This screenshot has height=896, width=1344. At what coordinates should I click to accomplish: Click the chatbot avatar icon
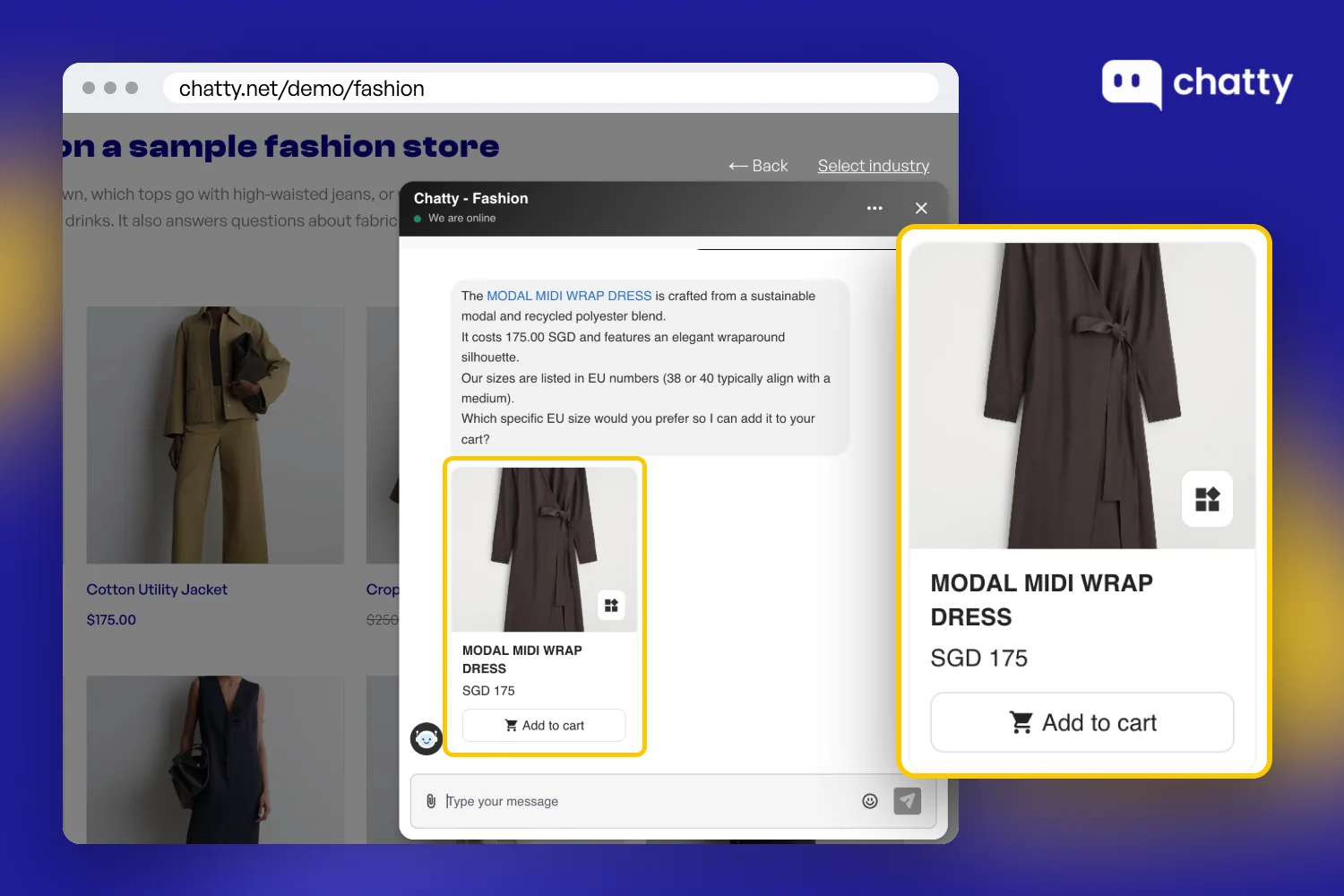coord(426,738)
